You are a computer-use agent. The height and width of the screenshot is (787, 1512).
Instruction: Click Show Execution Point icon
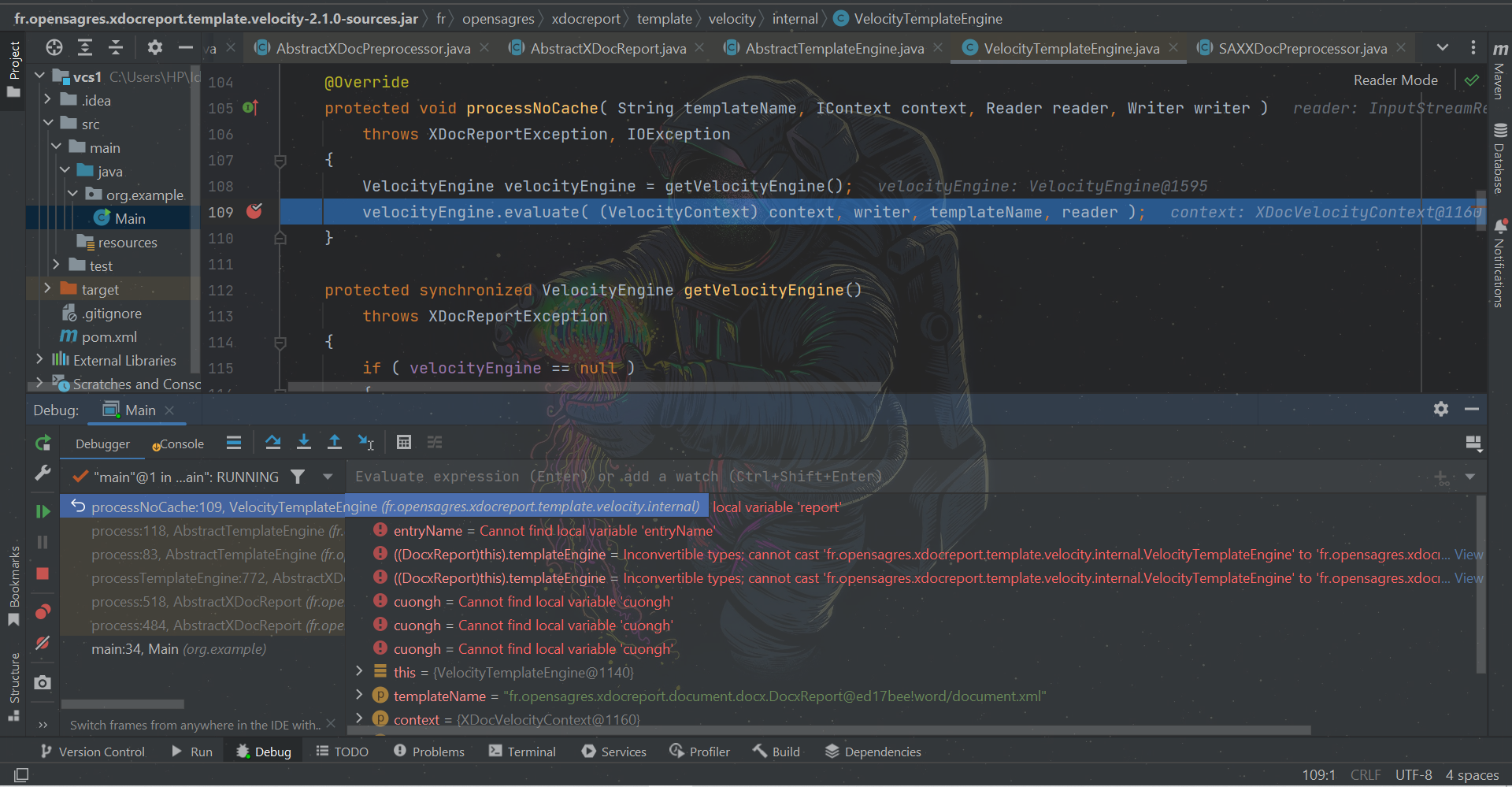coord(234,443)
